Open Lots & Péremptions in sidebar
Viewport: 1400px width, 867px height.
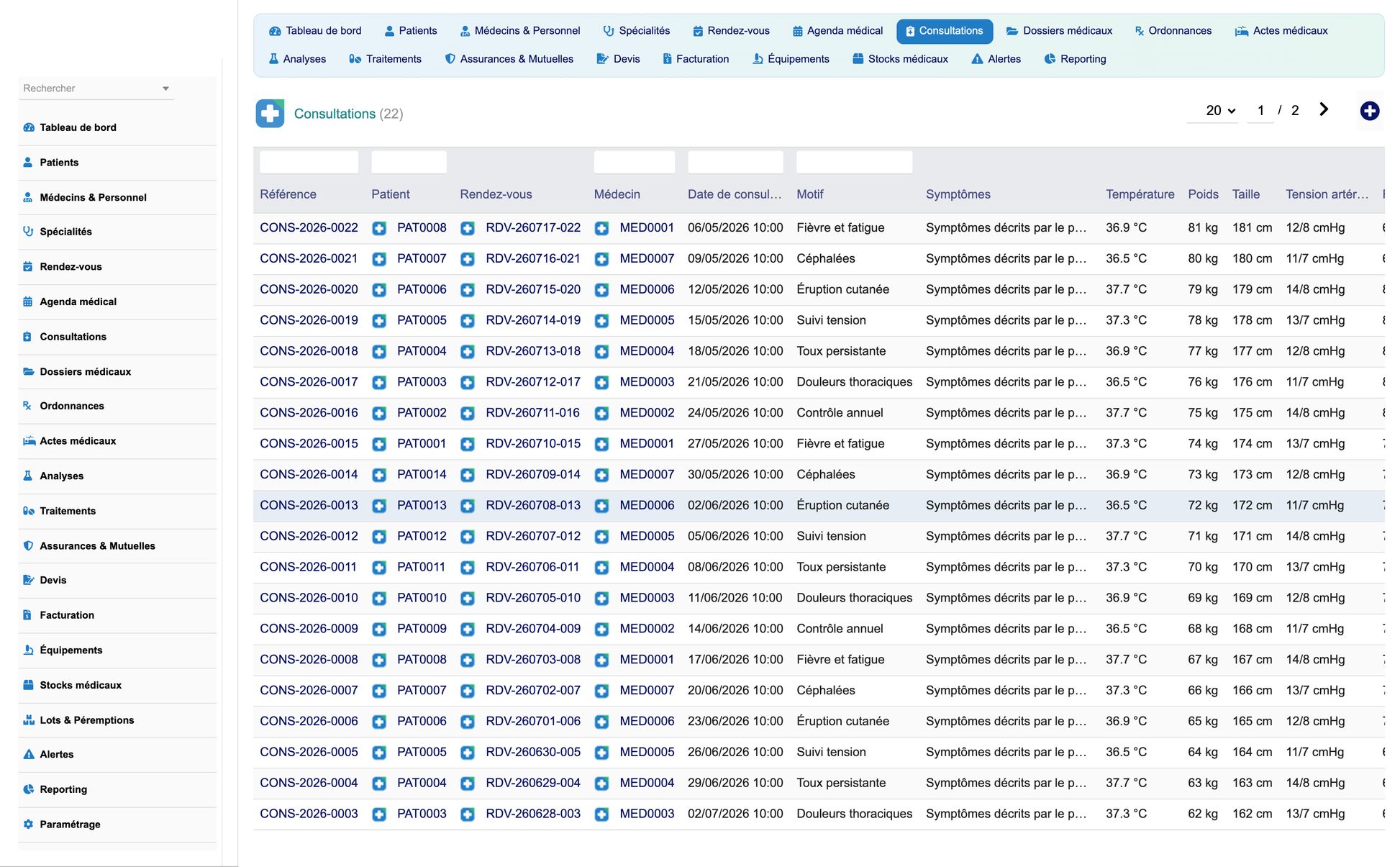(x=86, y=720)
